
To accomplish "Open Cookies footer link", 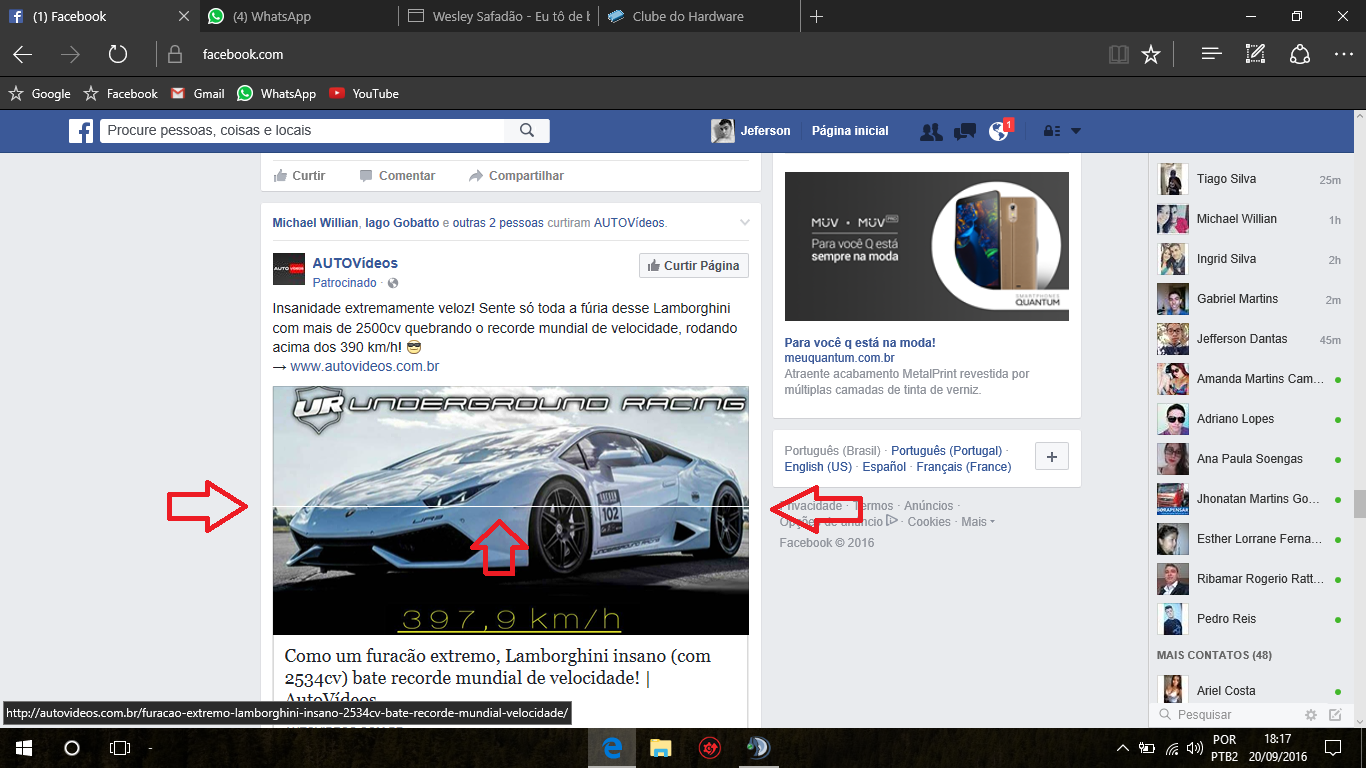I will [x=929, y=522].
